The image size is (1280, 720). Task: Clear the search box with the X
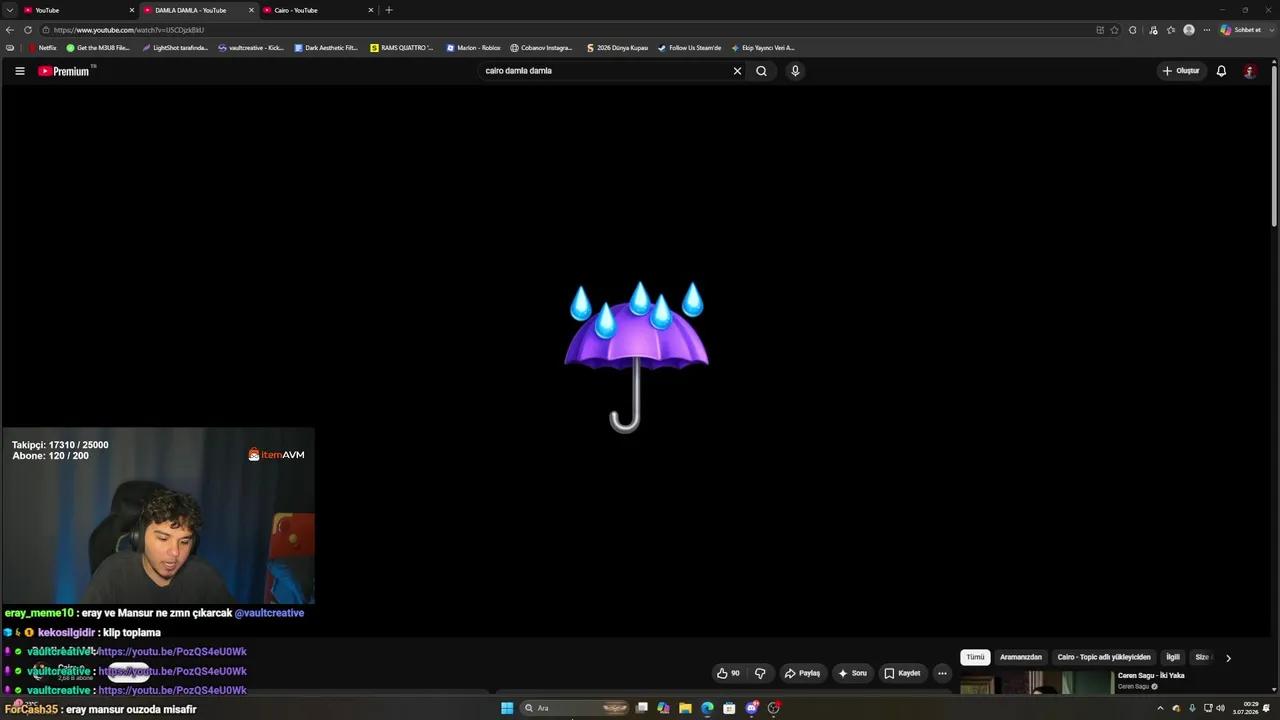(x=737, y=71)
